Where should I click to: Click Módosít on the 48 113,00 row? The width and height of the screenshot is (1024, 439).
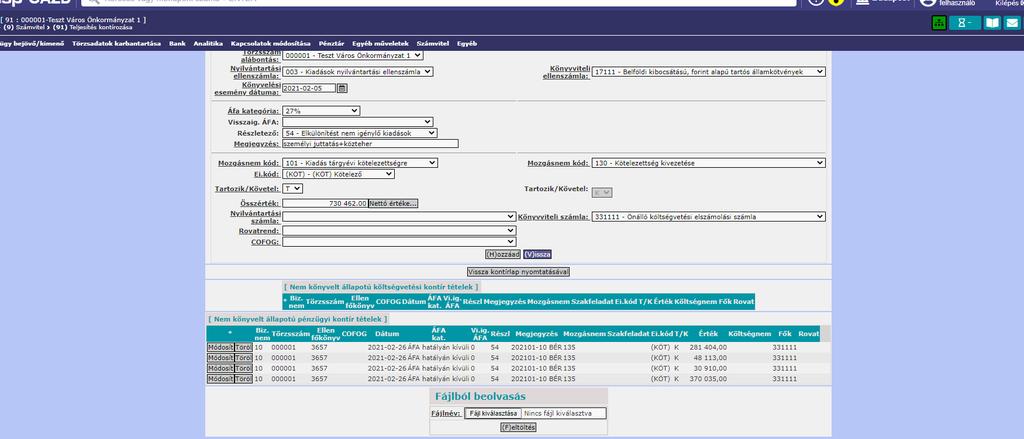[x=220, y=358]
